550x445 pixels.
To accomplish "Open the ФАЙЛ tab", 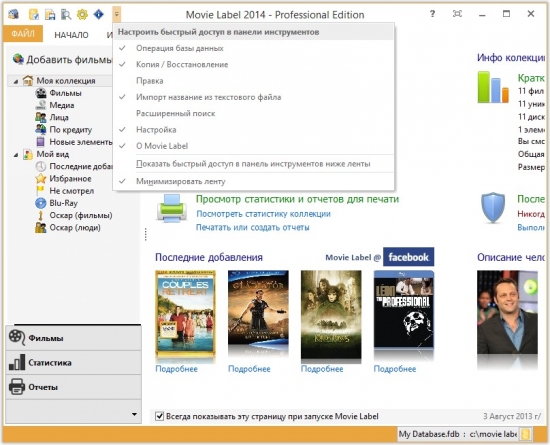I will pos(23,34).
